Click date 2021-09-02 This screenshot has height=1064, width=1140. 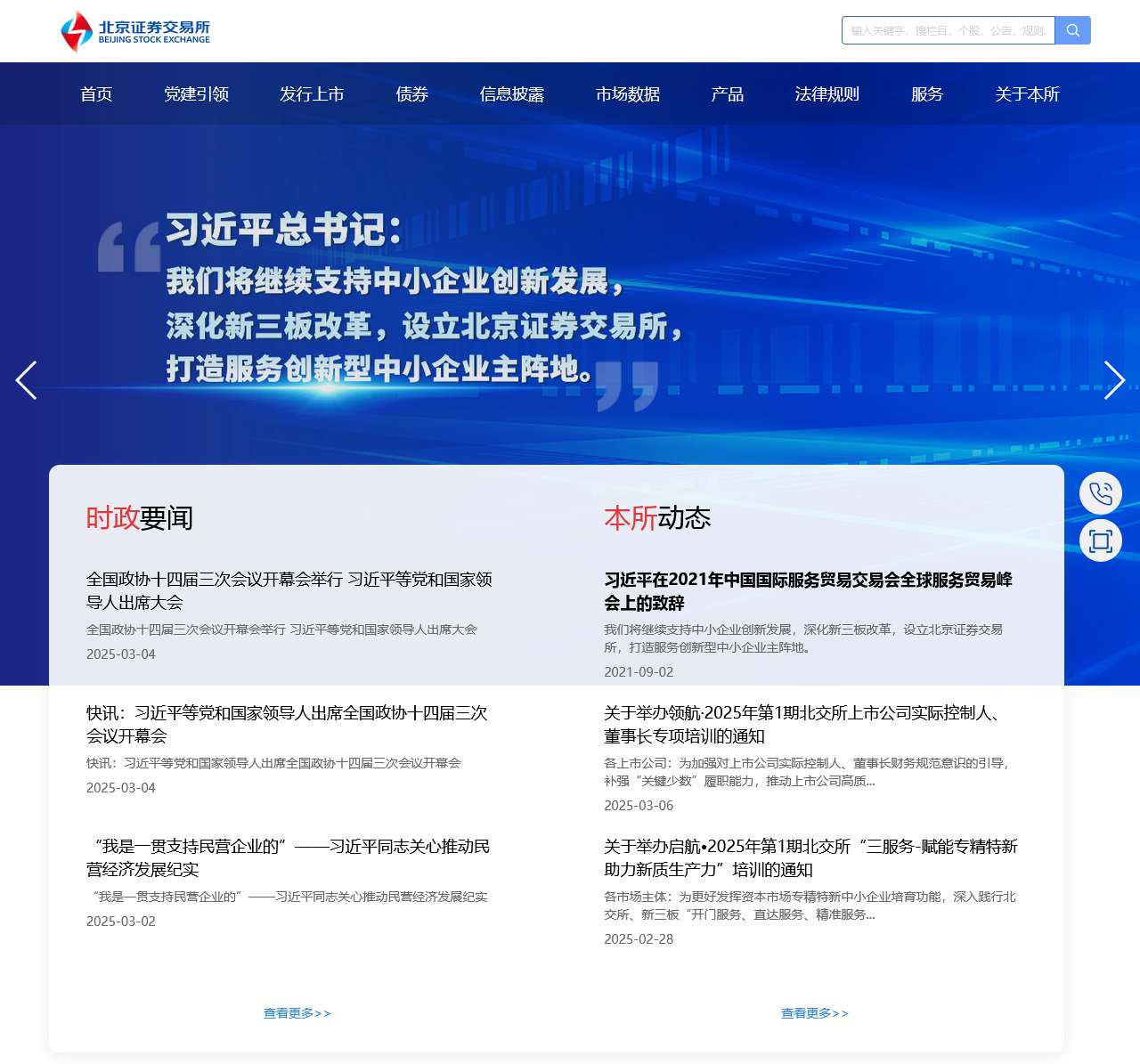[639, 672]
